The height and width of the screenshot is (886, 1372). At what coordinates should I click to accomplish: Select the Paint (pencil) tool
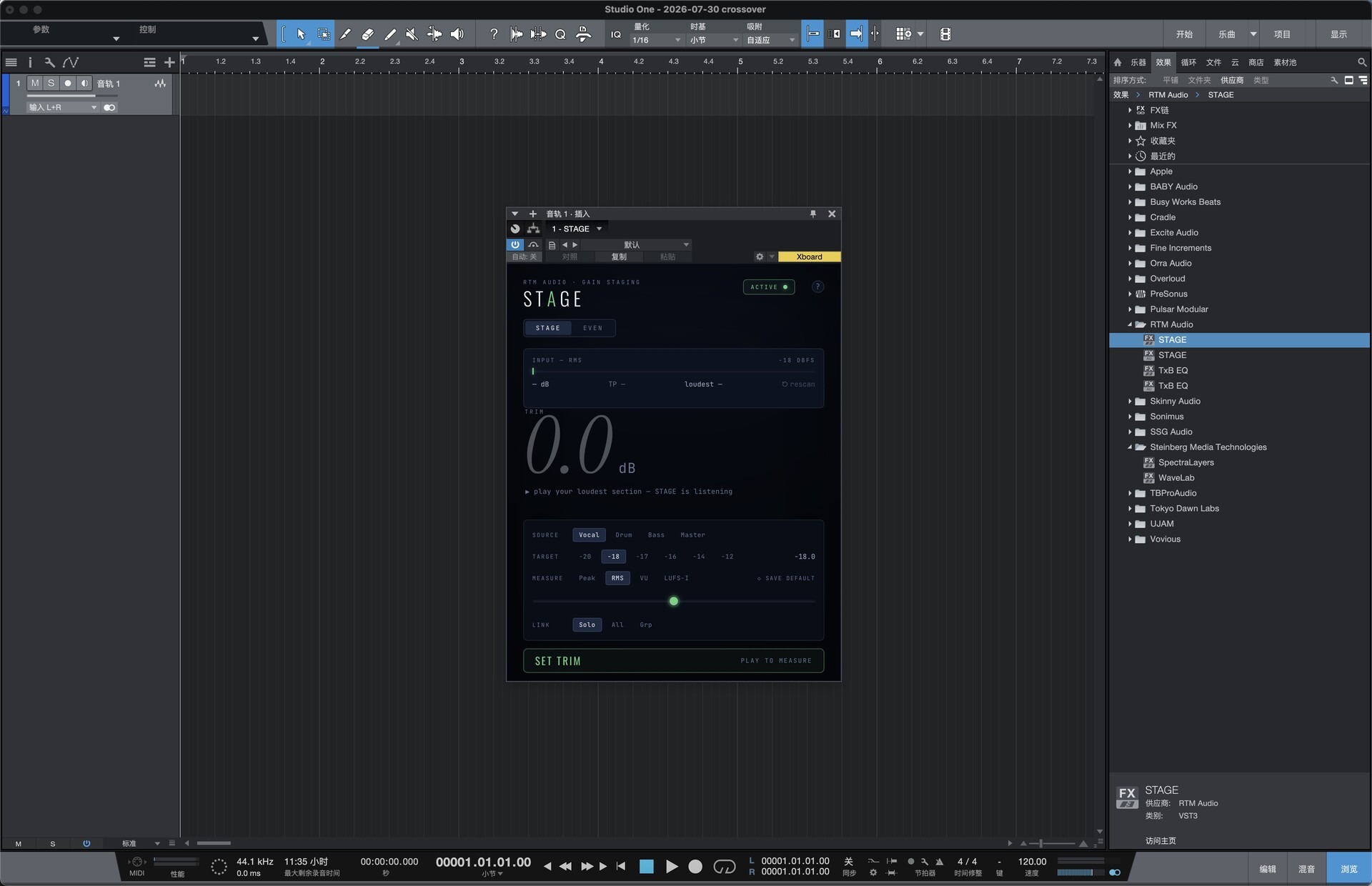389,34
